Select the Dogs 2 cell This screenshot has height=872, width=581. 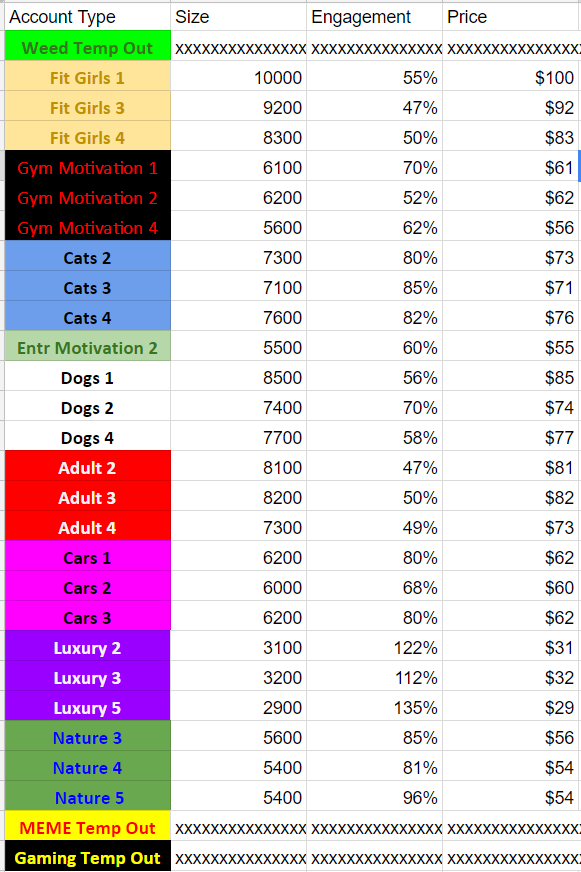[x=88, y=407]
